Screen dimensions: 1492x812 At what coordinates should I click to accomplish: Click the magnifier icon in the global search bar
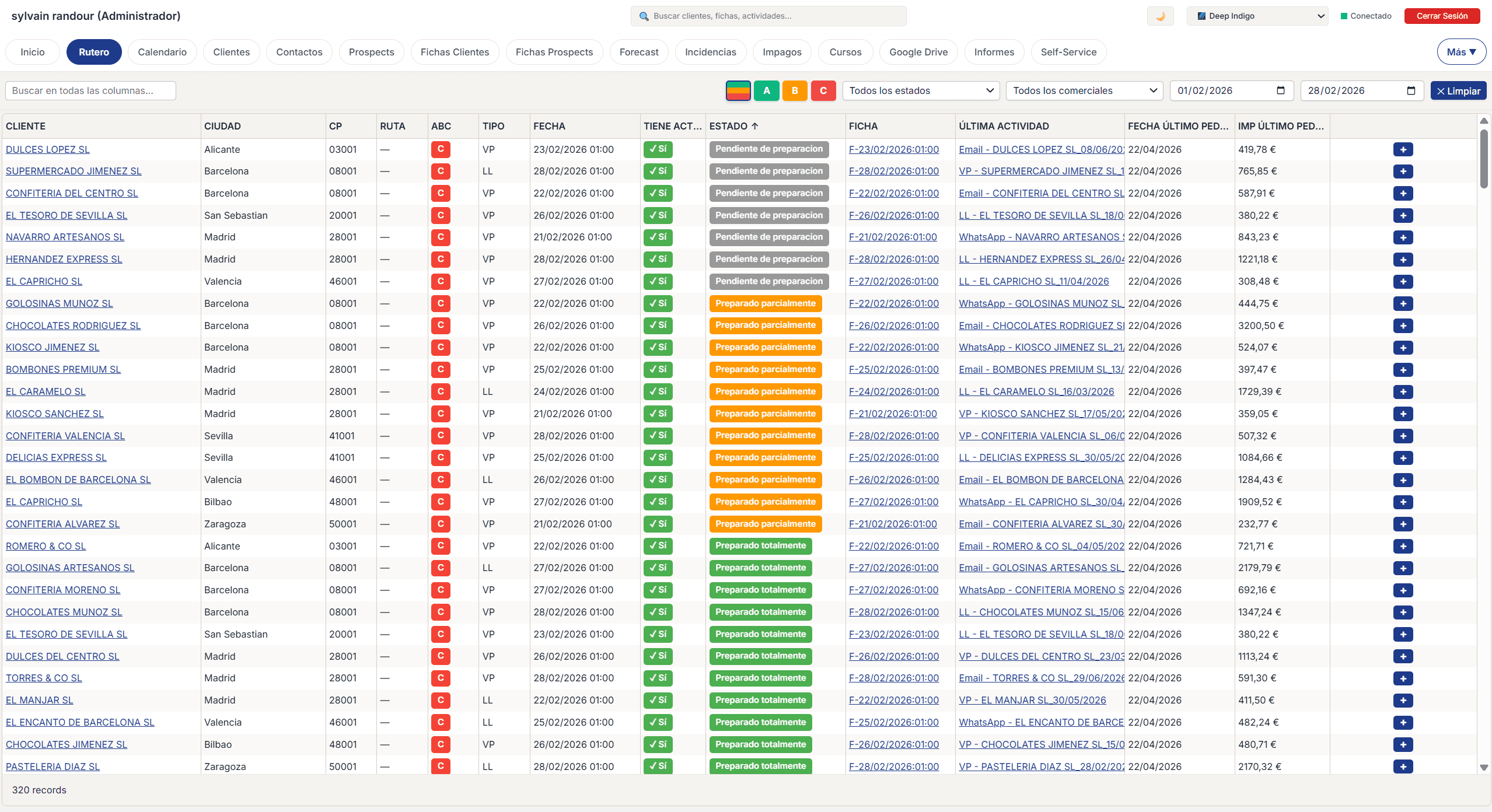[x=644, y=16]
